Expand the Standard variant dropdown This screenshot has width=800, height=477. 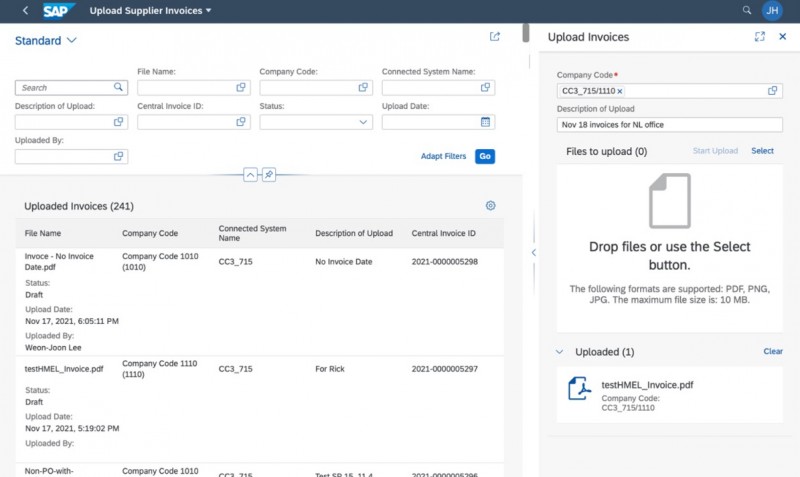(x=71, y=41)
